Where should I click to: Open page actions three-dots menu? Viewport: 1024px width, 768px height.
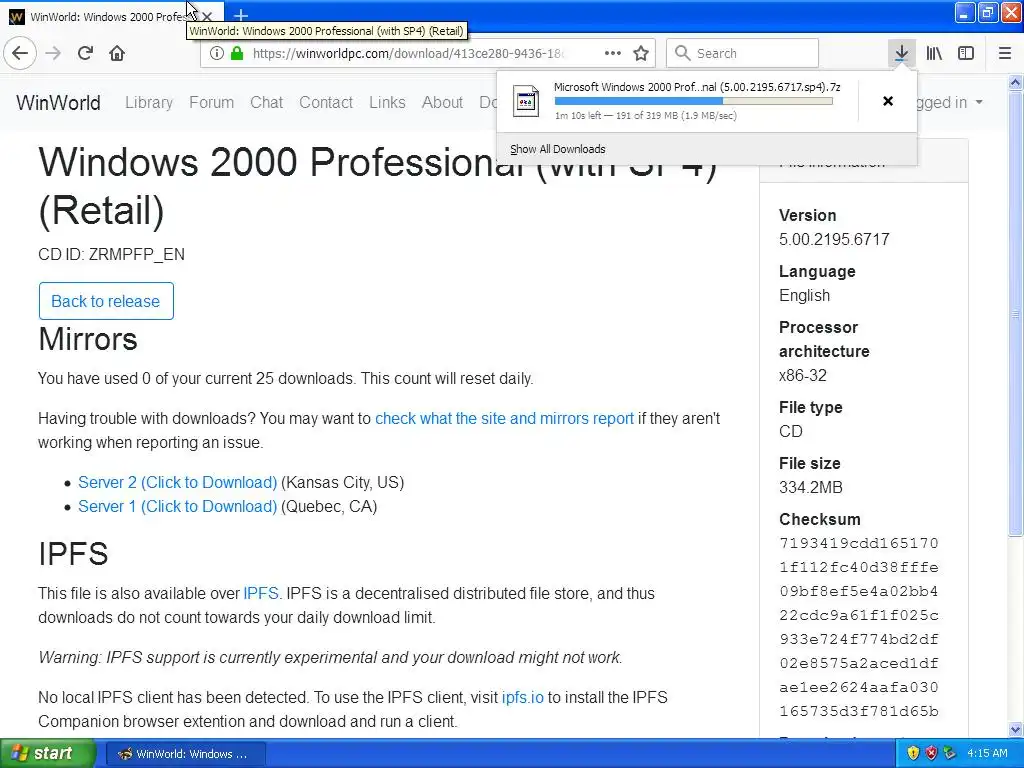point(613,53)
